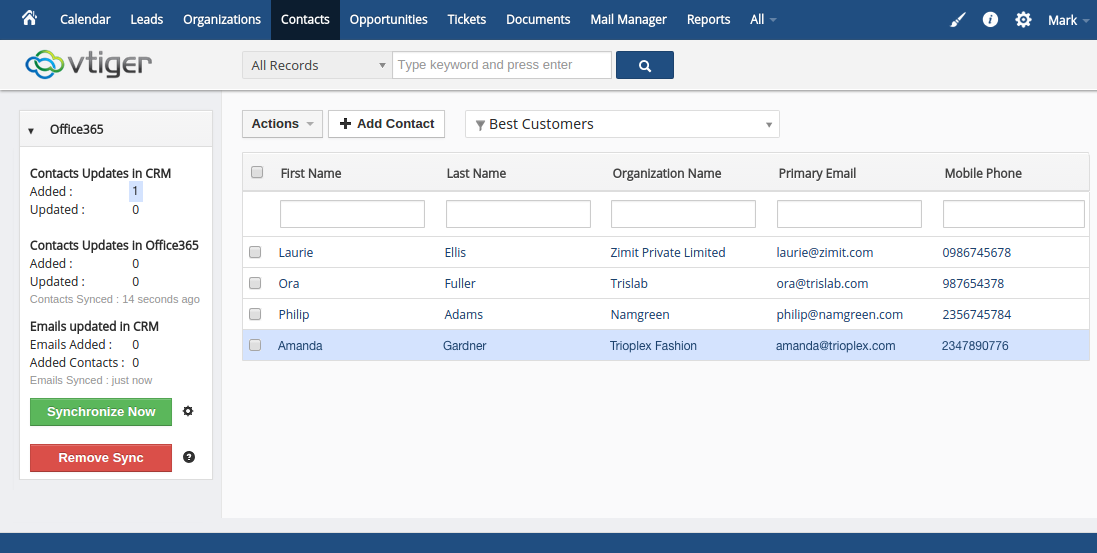Image resolution: width=1097 pixels, height=553 pixels.
Task: Sort by the Mobile Phone column header
Action: point(983,174)
